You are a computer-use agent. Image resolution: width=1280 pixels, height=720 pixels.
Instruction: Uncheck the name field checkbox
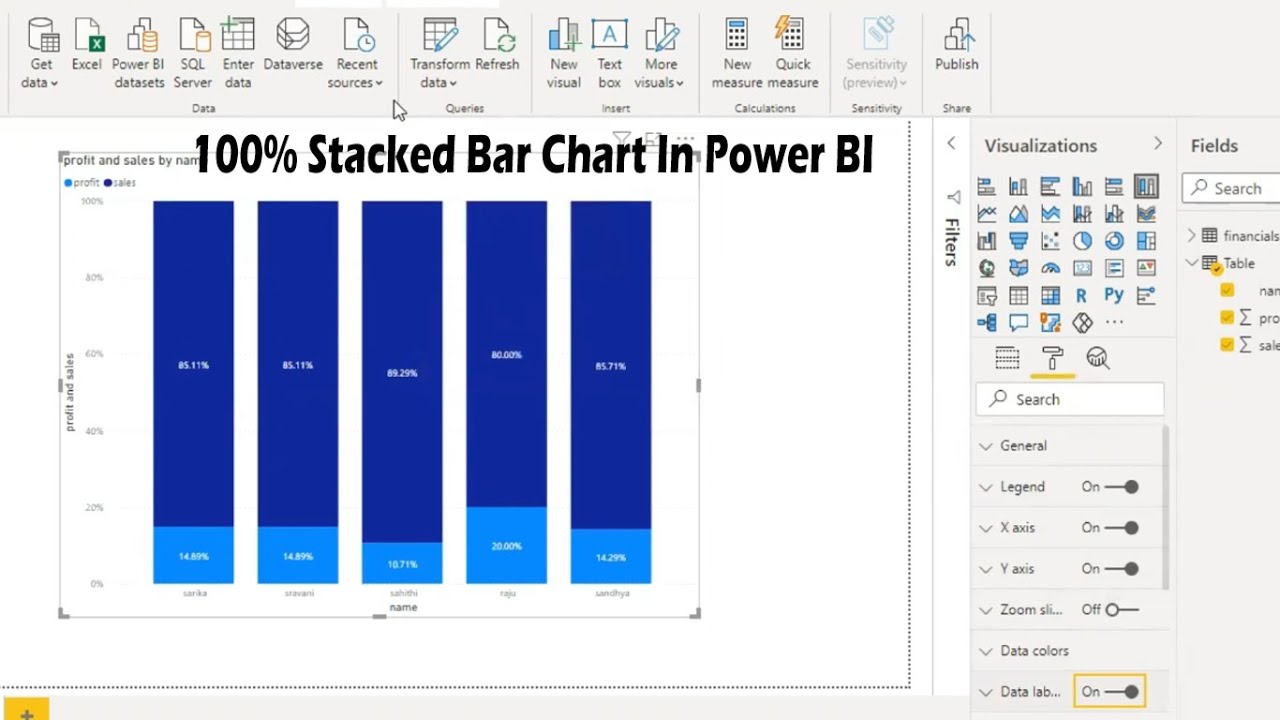pyautogui.click(x=1227, y=291)
